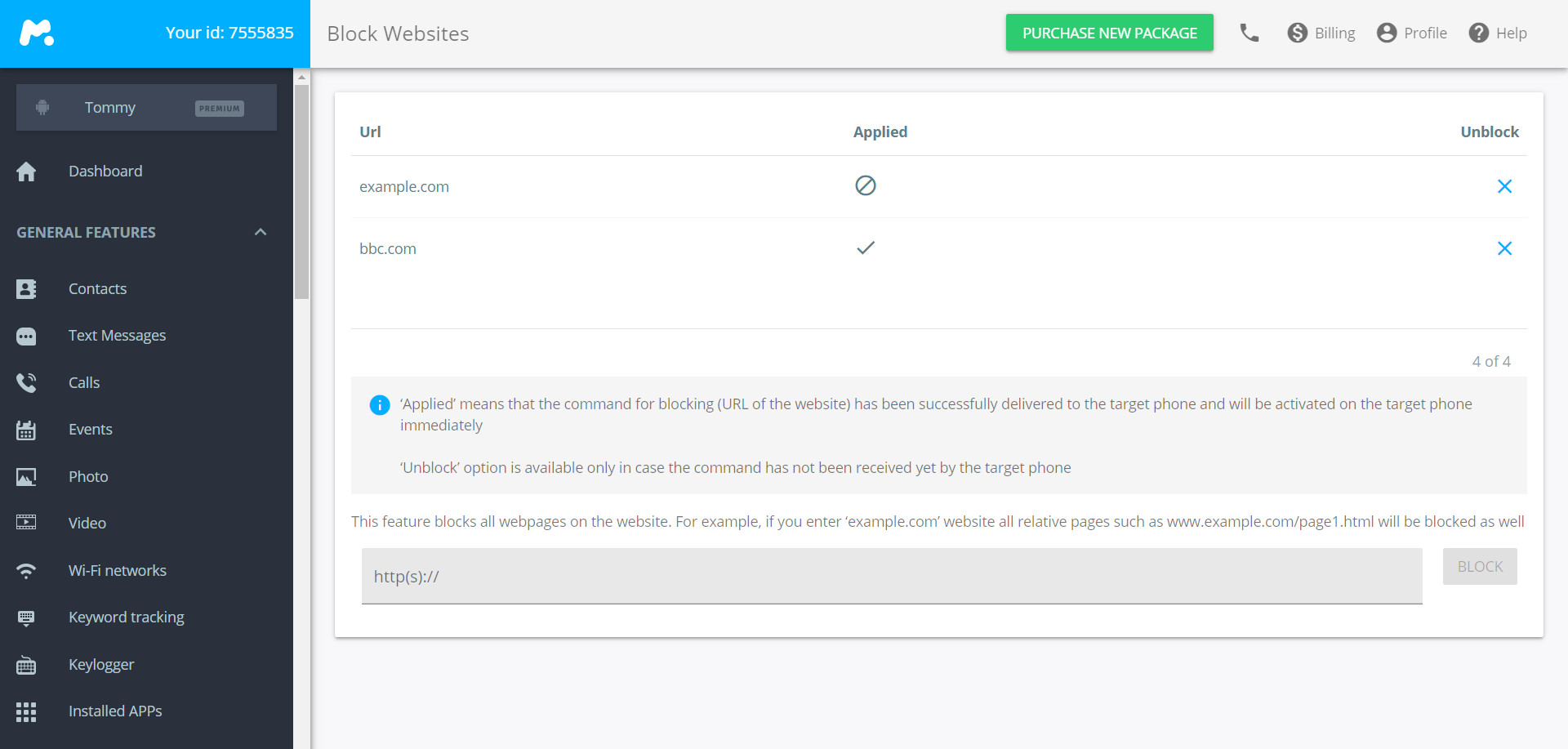Unblock bbc.com with the X icon

coord(1504,248)
